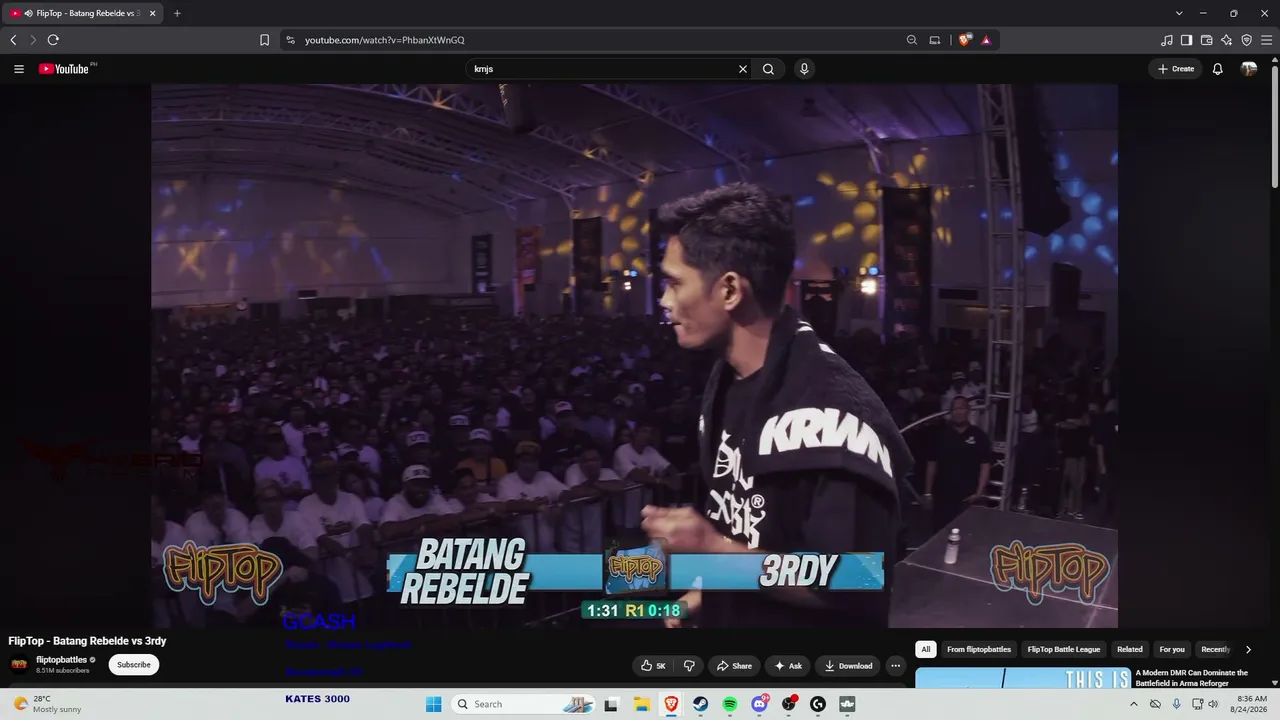This screenshot has height=720, width=1280.
Task: Open the Windows Start menu
Action: click(x=434, y=704)
